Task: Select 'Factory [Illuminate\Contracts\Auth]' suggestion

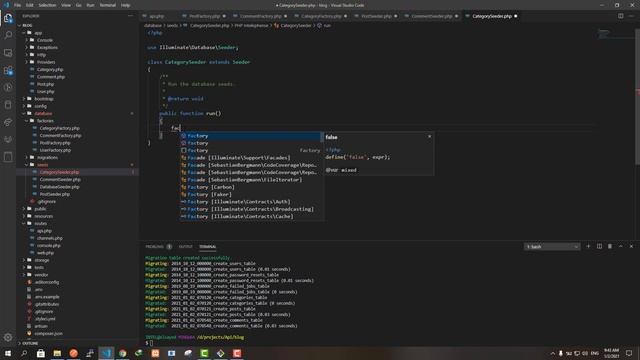Action: pos(251,202)
